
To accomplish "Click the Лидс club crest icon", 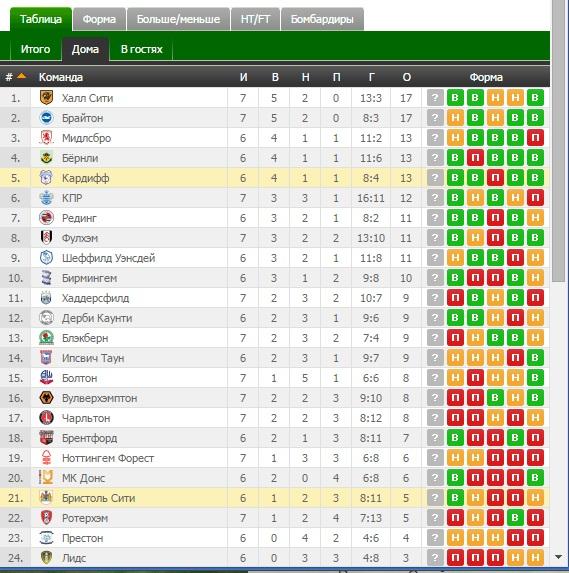I will [46, 558].
